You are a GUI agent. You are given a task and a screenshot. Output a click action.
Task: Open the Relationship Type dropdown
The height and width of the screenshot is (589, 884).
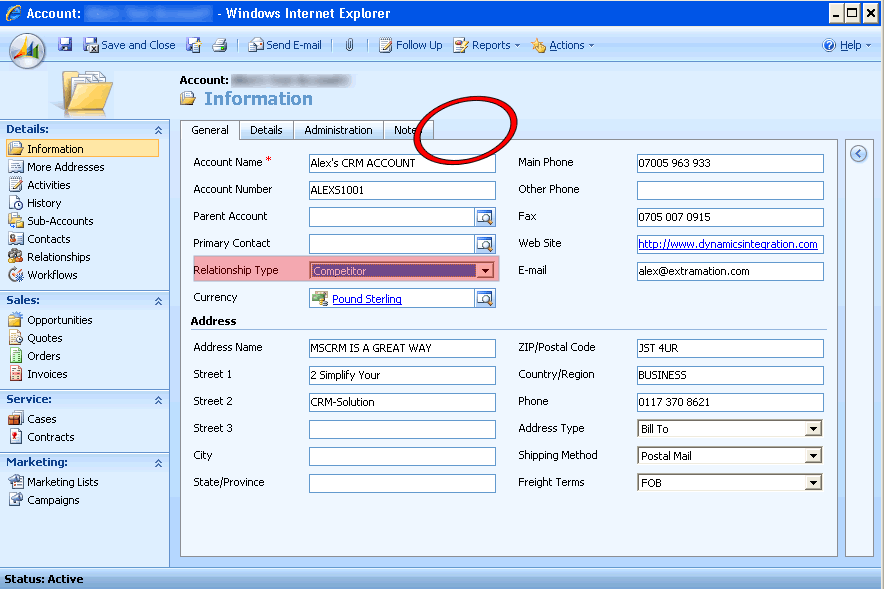(x=485, y=271)
